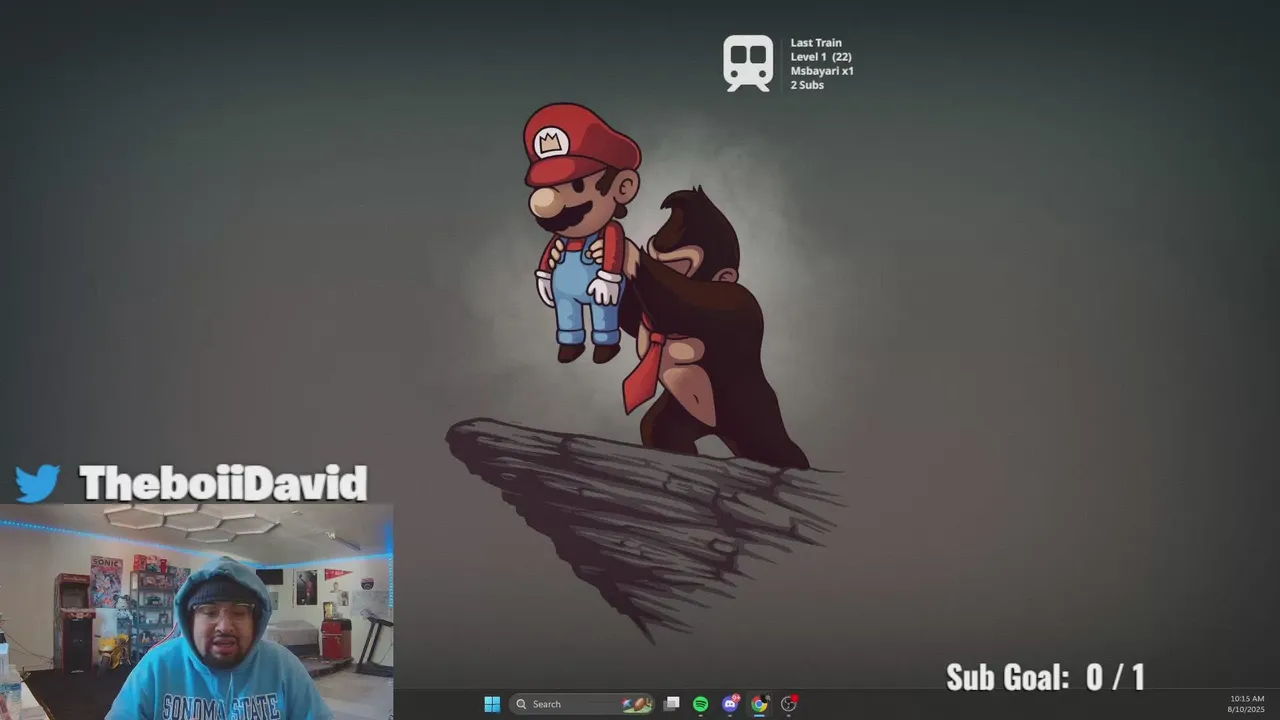
Task: Click the webcam feed overlay
Action: tap(197, 612)
